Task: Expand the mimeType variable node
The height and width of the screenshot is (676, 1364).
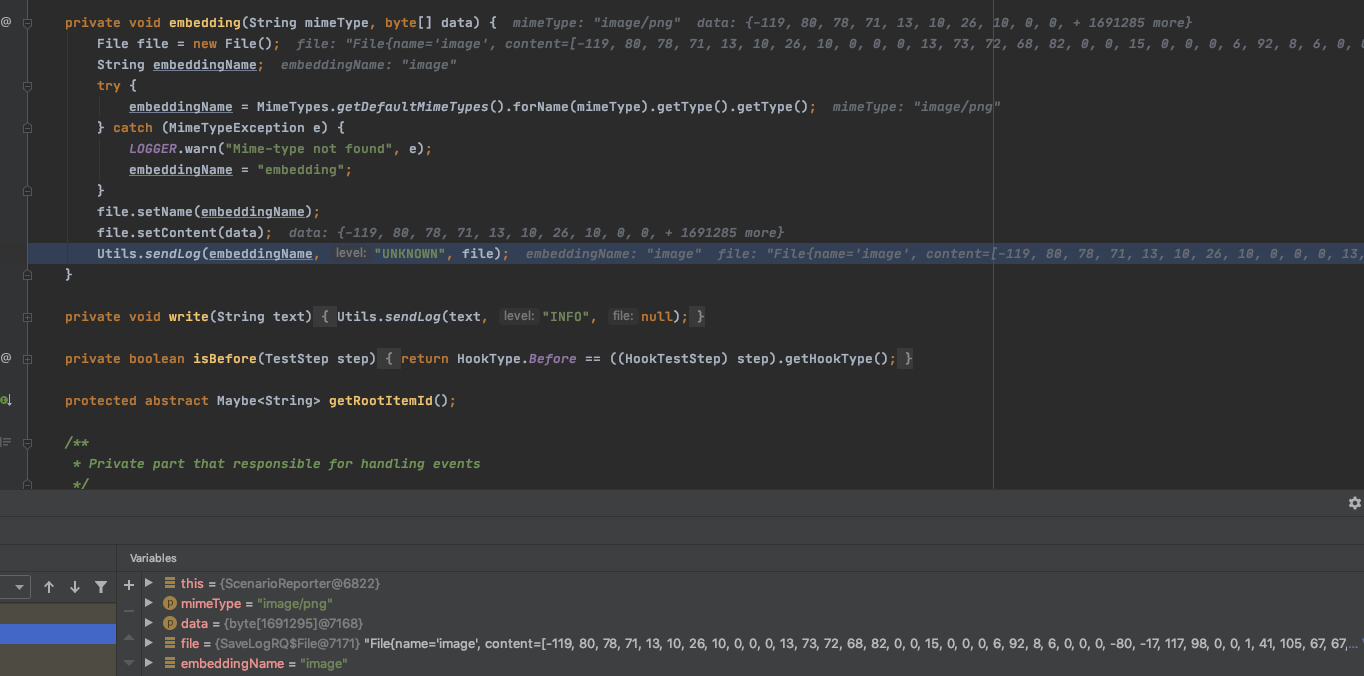Action: click(149, 603)
